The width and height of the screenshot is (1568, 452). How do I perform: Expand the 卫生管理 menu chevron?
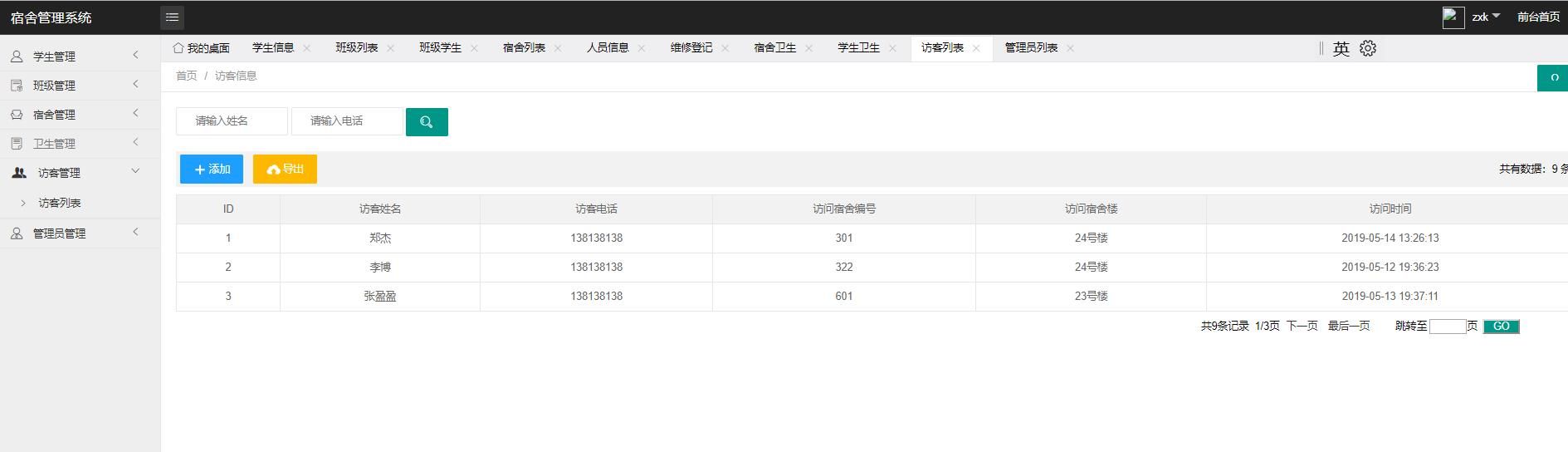135,142
